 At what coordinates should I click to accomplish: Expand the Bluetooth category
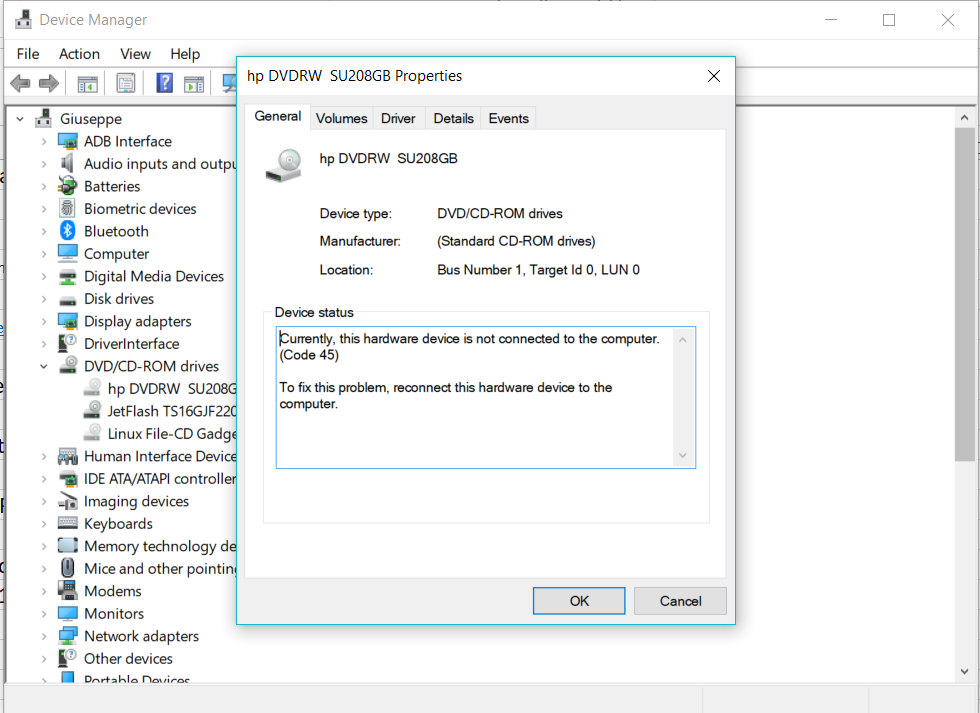click(x=44, y=232)
